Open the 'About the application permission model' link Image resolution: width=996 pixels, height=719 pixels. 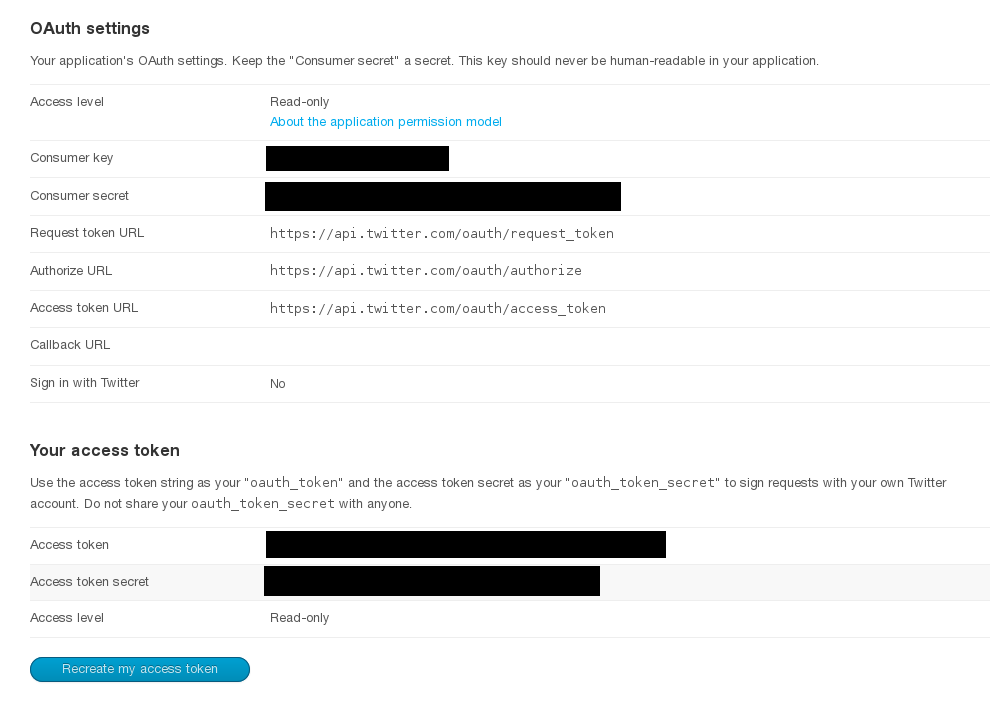pyautogui.click(x=386, y=121)
